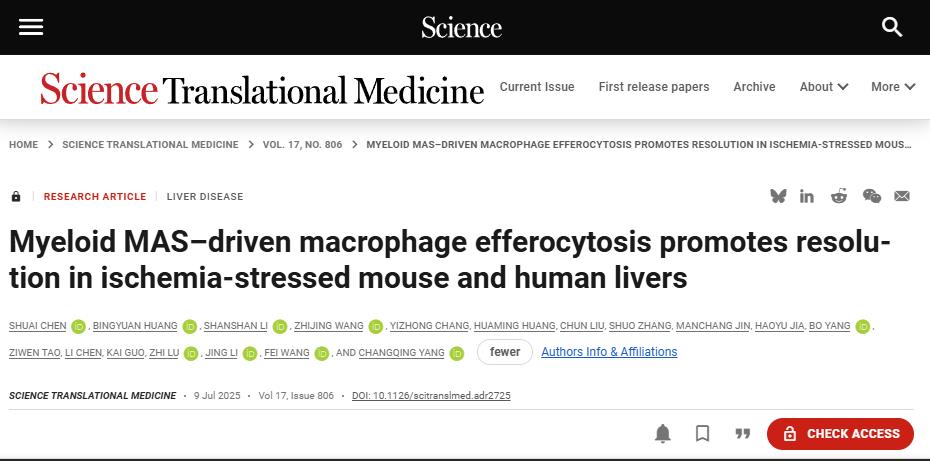Viewport: 930px width, 461px height.
Task: Open Authors Info & Affiliations link
Action: tap(609, 352)
